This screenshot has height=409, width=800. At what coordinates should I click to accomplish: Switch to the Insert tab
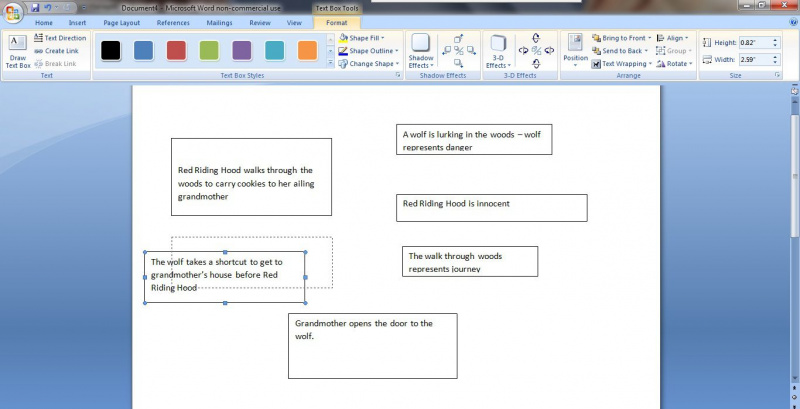pos(78,23)
